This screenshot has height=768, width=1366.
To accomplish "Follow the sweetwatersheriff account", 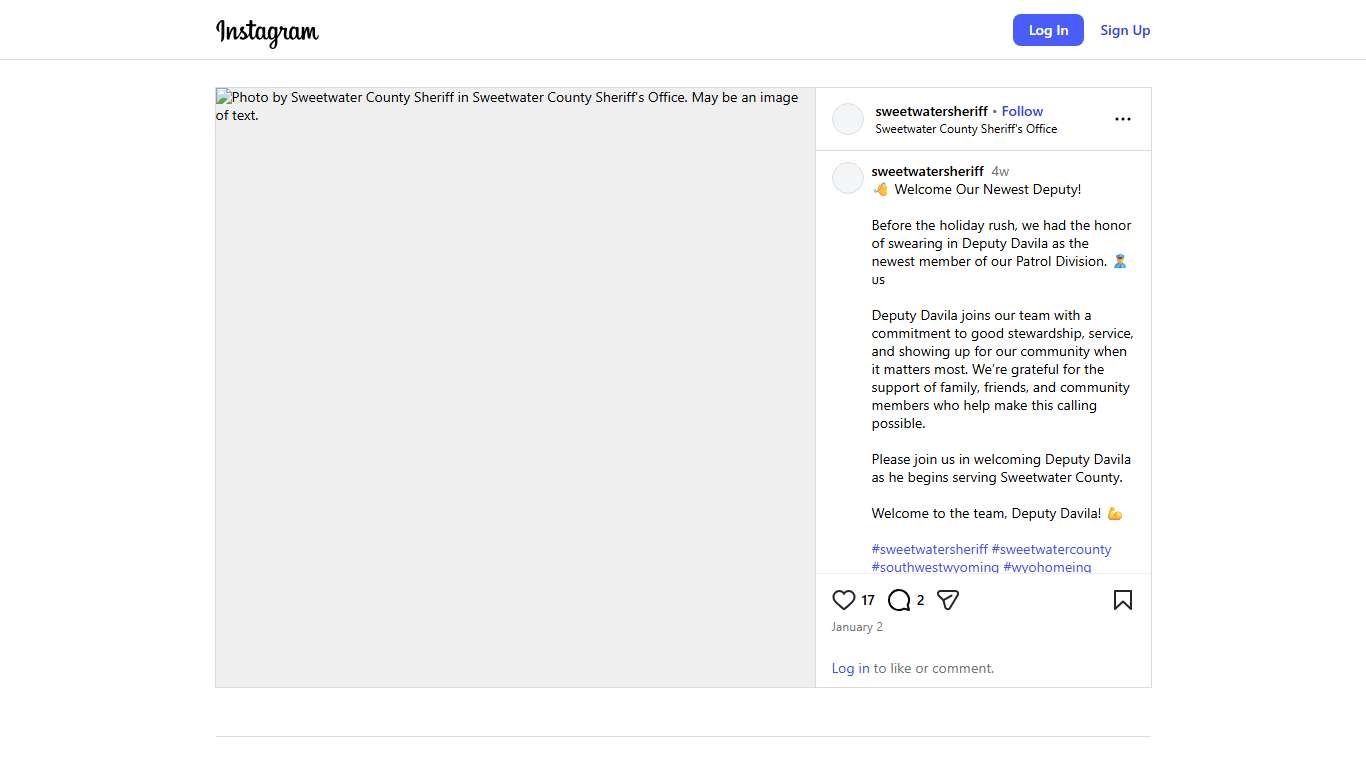I will (x=1022, y=111).
